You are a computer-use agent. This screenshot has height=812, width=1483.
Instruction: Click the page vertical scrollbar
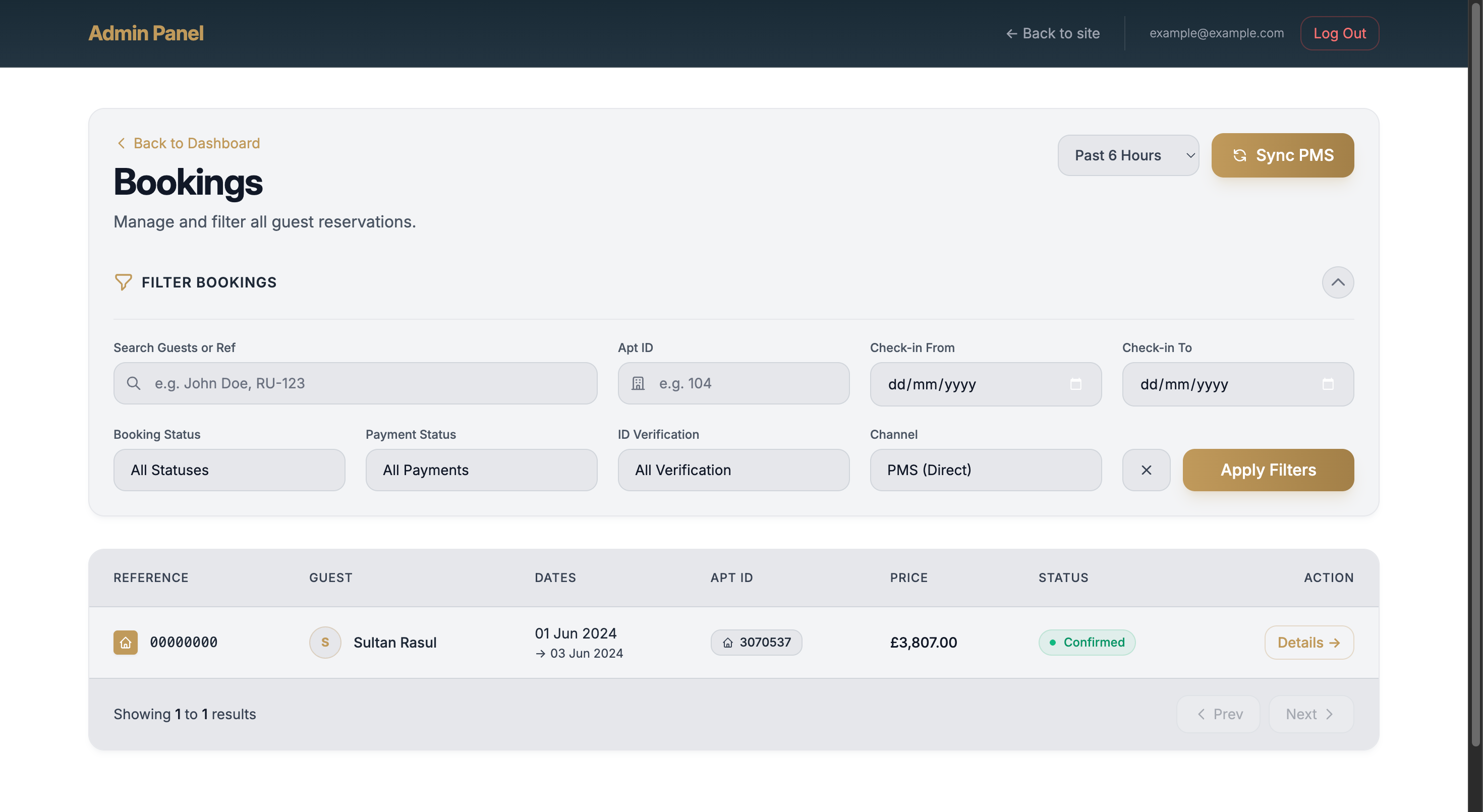tap(1475, 374)
